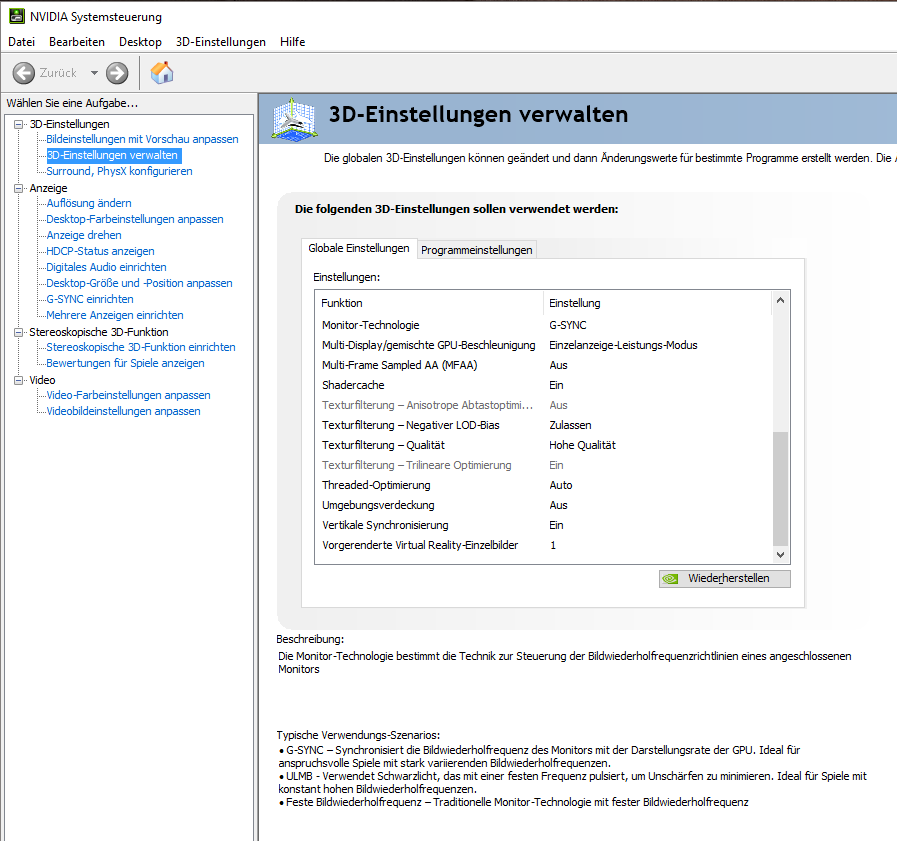Image resolution: width=897 pixels, height=841 pixels.
Task: Open Auflösung ändern
Action: (89, 203)
